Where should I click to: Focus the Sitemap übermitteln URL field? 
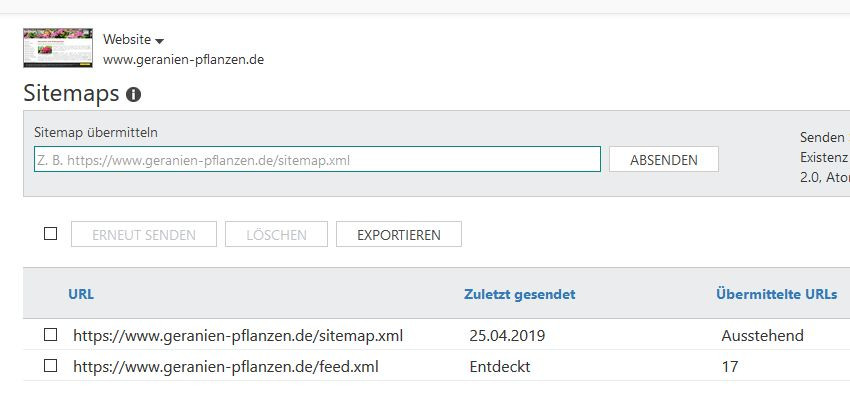point(317,159)
